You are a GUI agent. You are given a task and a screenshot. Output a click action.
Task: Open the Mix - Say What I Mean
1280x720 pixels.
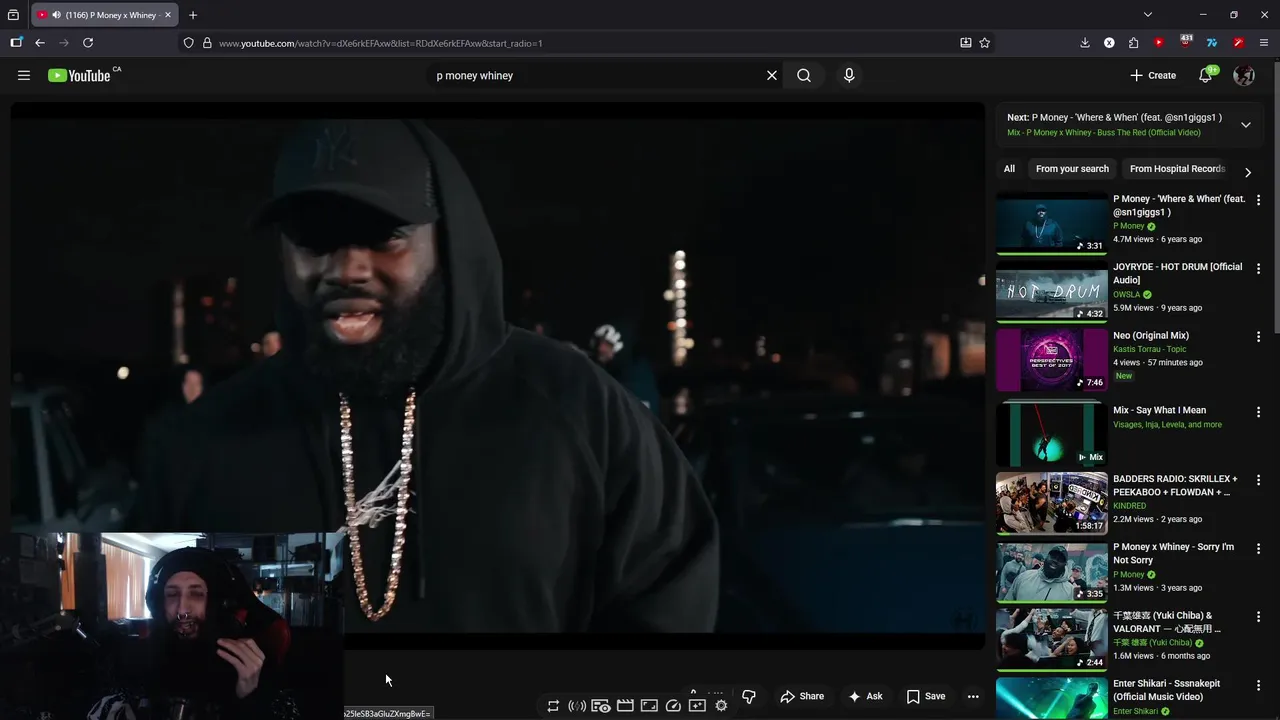tap(1159, 410)
